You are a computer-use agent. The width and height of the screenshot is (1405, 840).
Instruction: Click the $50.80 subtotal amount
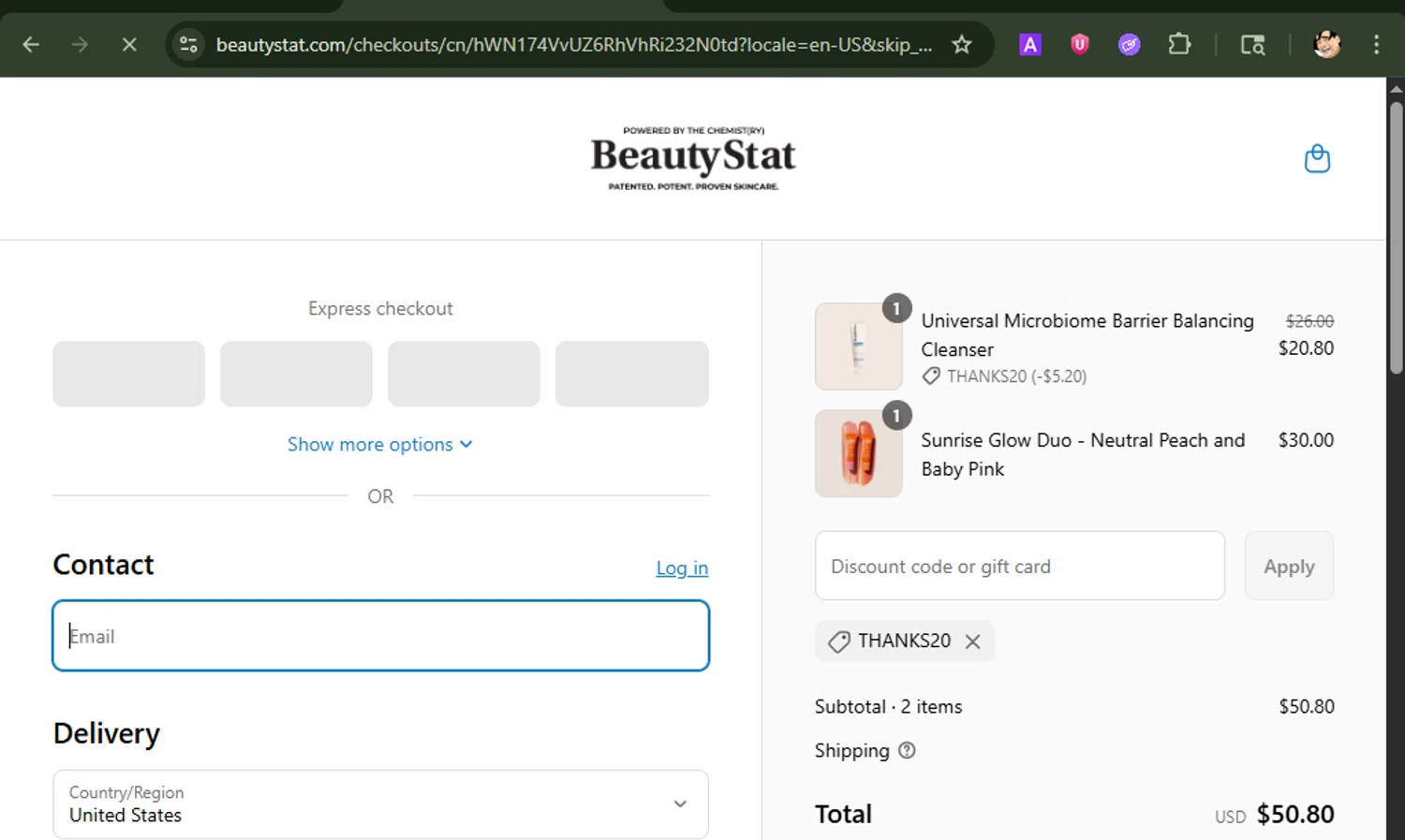[1307, 707]
